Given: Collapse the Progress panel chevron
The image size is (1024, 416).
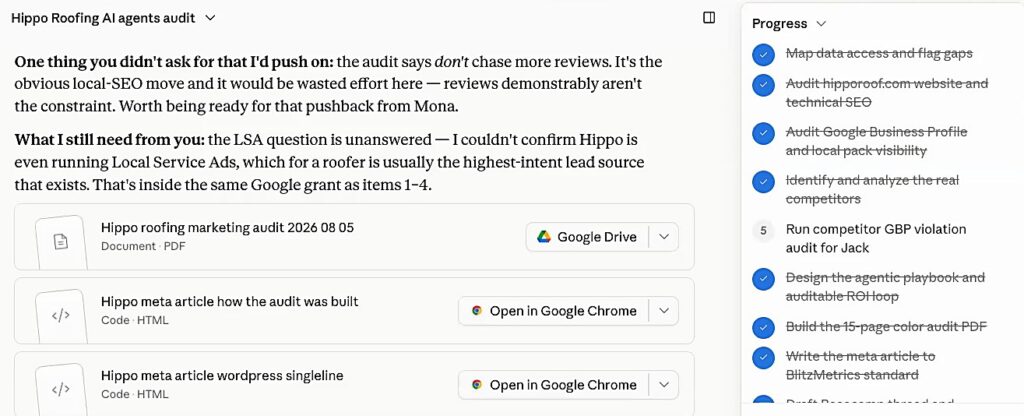Looking at the screenshot, I should click(822, 24).
